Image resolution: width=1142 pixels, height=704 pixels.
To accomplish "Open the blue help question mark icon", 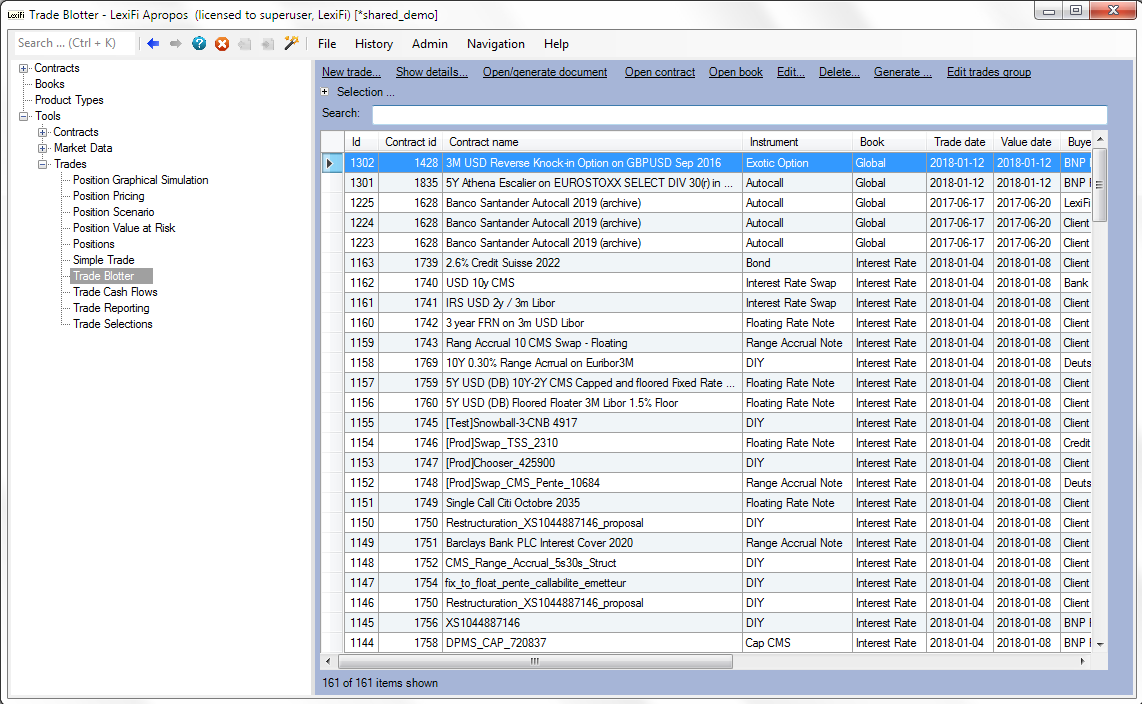I will coord(199,44).
